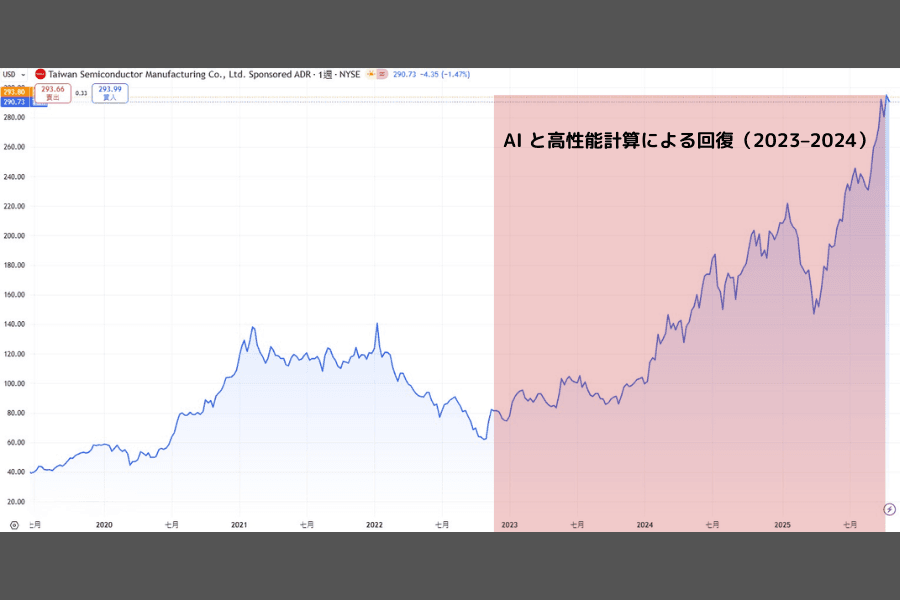
Task: Click the 1週 interval label in header
Action: [x=325, y=75]
